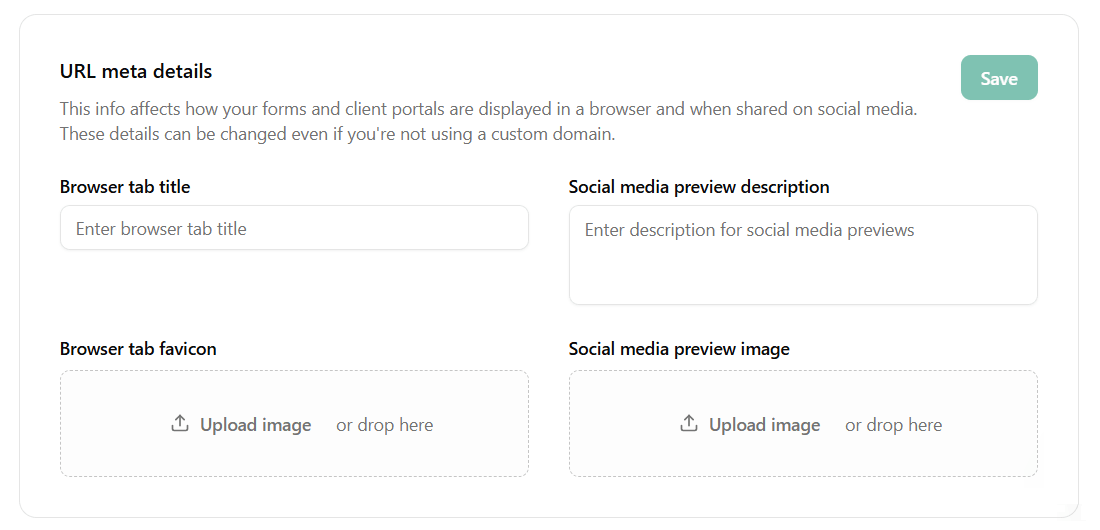Click the 'Browser tab favicon' label
The width and height of the screenshot is (1100, 530).
click(138, 349)
